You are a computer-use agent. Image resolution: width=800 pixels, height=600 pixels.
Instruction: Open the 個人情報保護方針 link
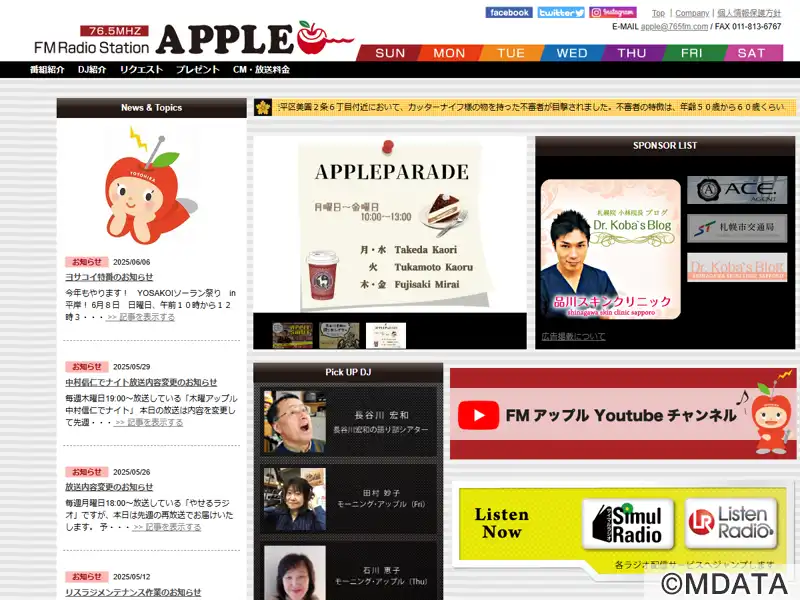click(x=749, y=13)
